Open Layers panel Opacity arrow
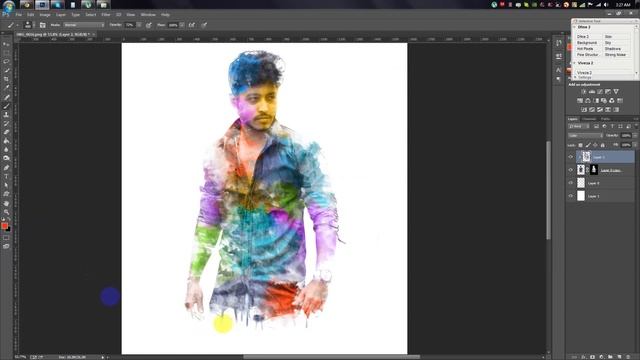The image size is (640, 360). pyautogui.click(x=635, y=136)
